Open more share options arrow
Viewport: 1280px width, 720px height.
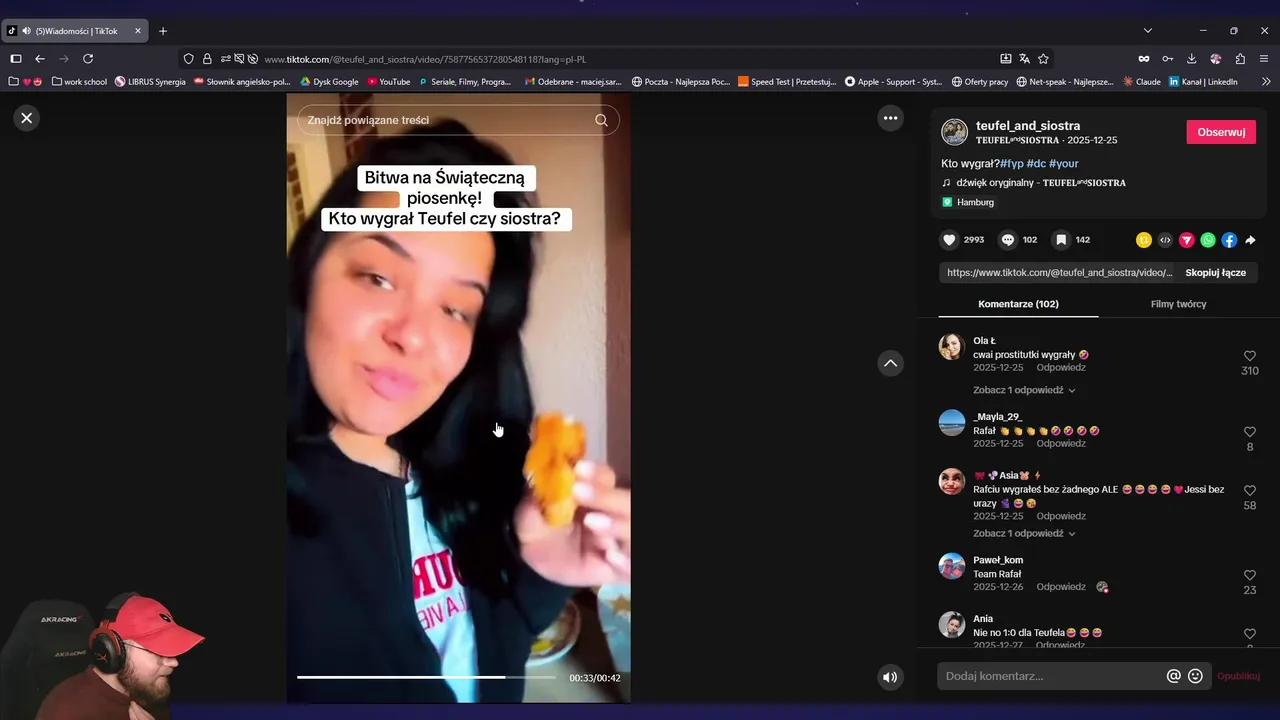coord(1250,240)
